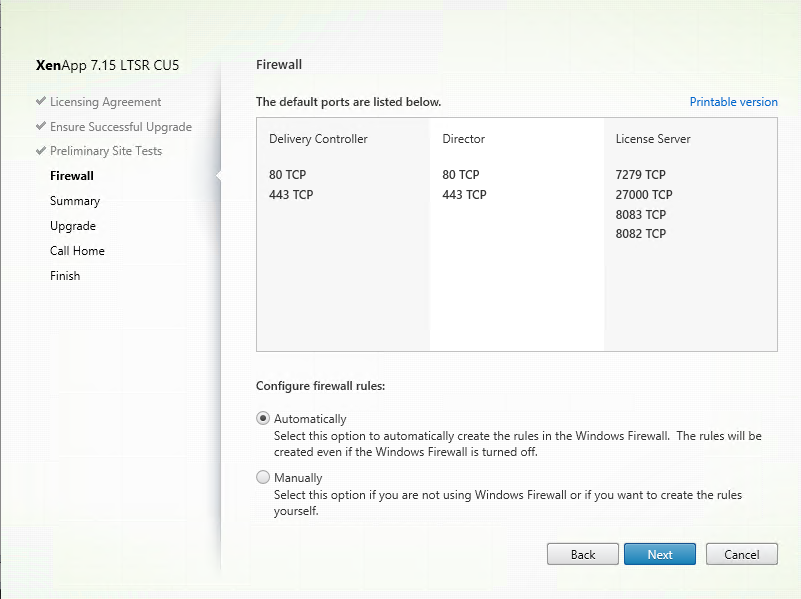801x599 pixels.
Task: Select 443 TCP under Director
Action: click(464, 194)
